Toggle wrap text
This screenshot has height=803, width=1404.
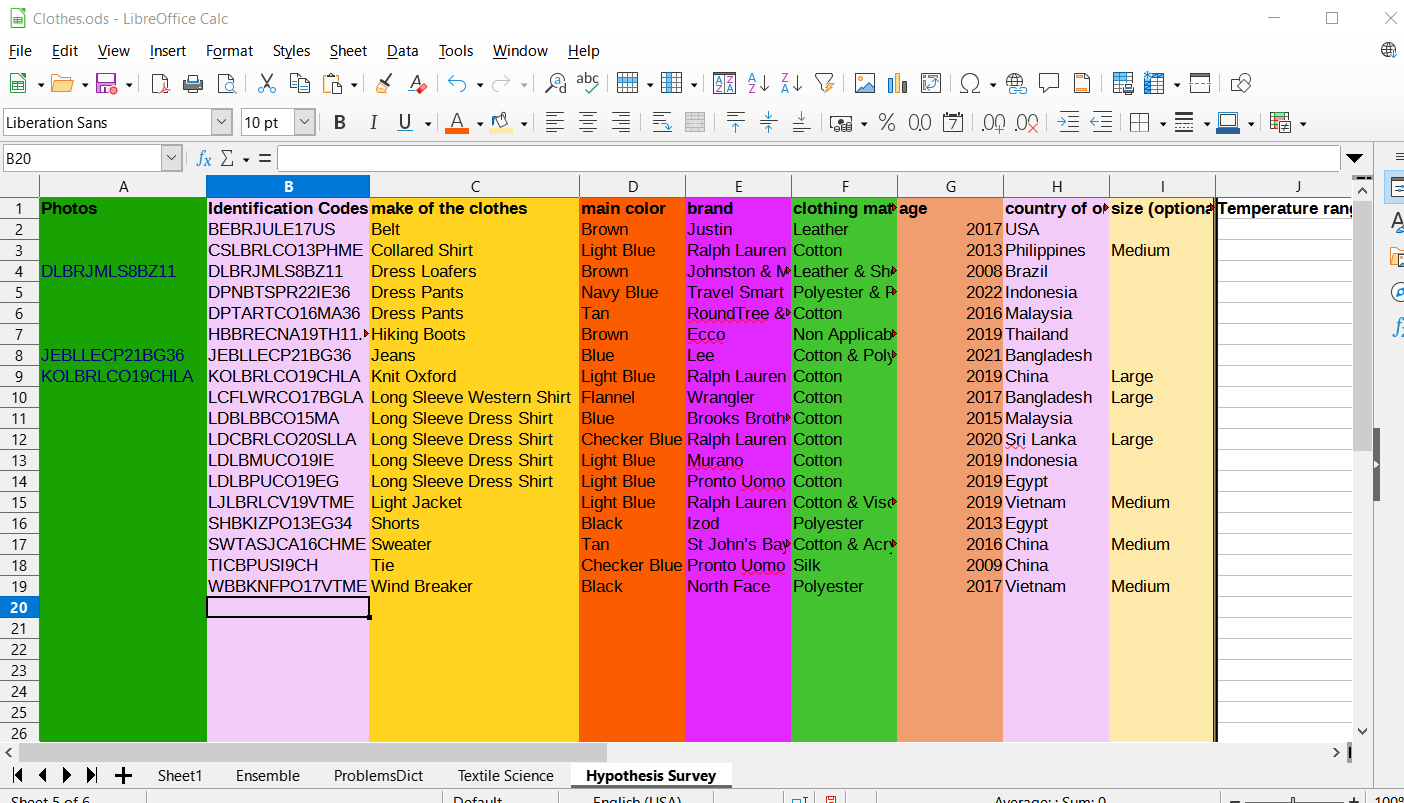(x=662, y=123)
